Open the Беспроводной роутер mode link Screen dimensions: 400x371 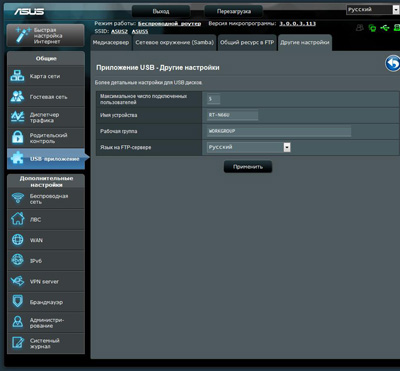click(x=169, y=24)
